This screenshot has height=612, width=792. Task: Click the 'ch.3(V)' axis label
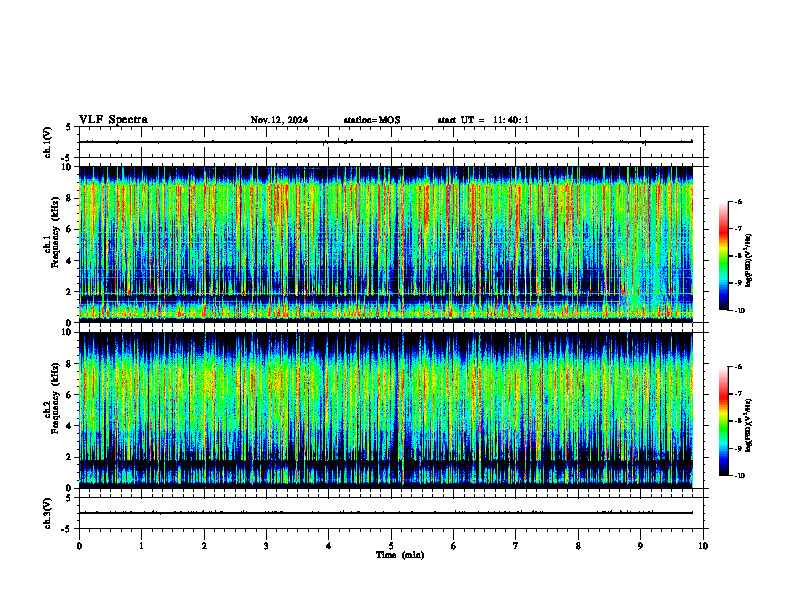48,514
